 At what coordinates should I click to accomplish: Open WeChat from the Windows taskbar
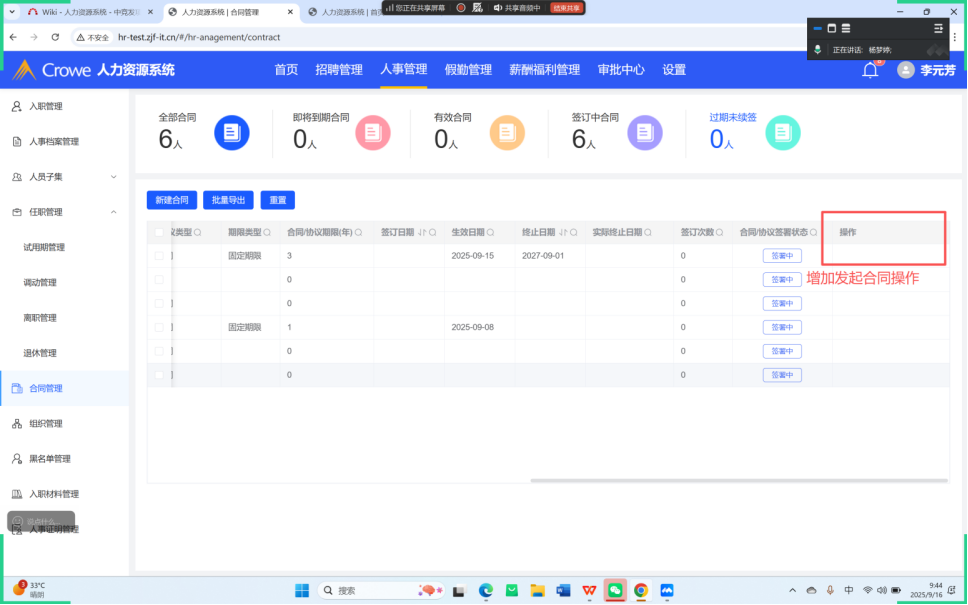click(615, 590)
